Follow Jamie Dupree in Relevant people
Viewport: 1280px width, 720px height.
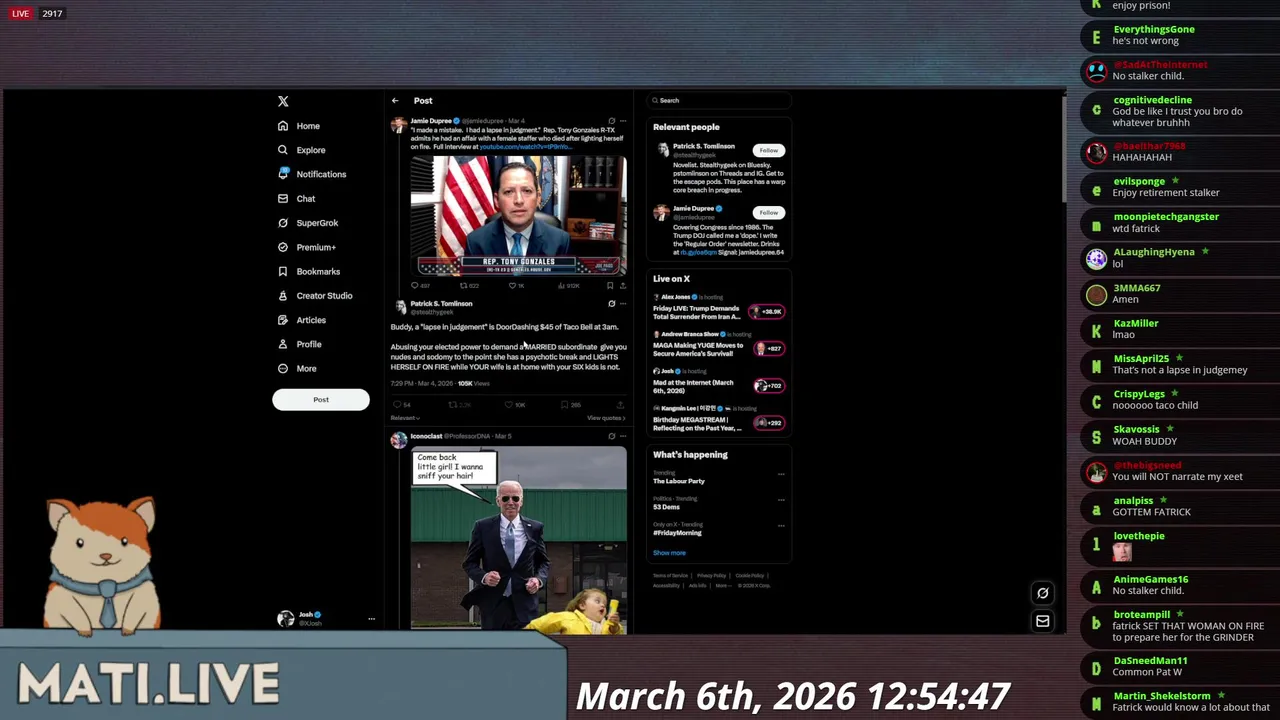tap(768, 212)
